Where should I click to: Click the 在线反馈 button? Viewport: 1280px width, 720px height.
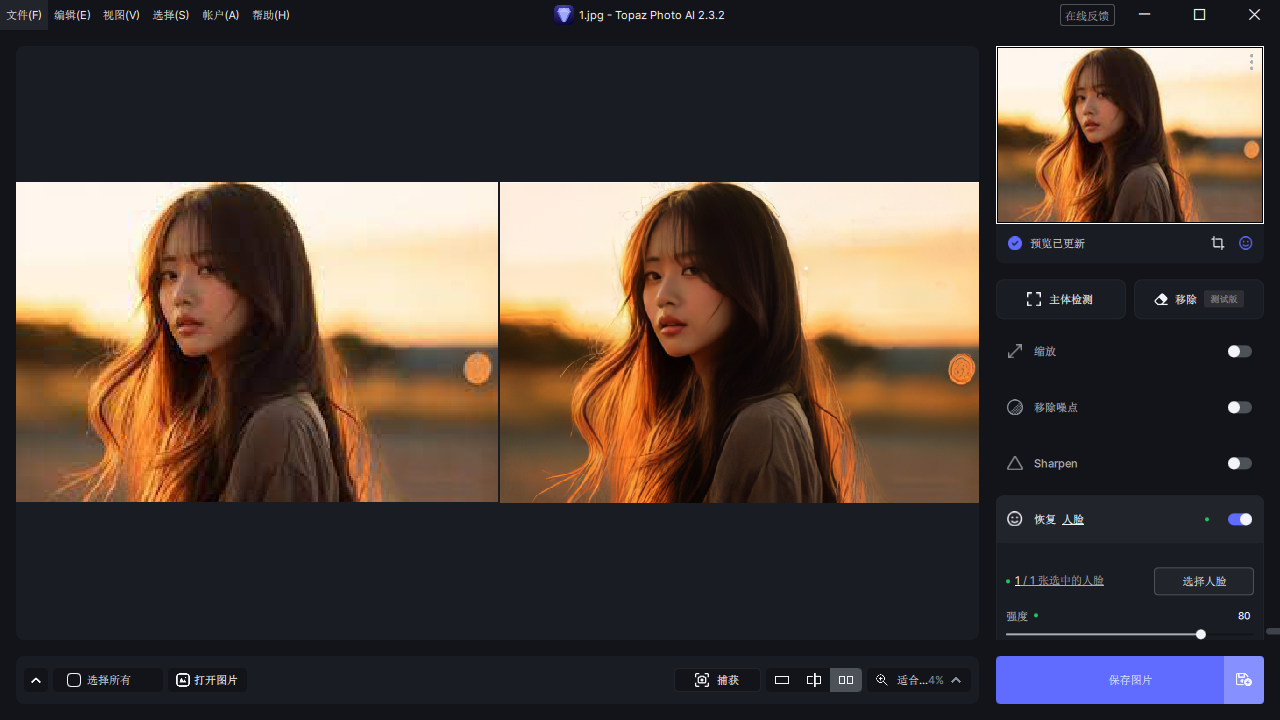[1087, 15]
